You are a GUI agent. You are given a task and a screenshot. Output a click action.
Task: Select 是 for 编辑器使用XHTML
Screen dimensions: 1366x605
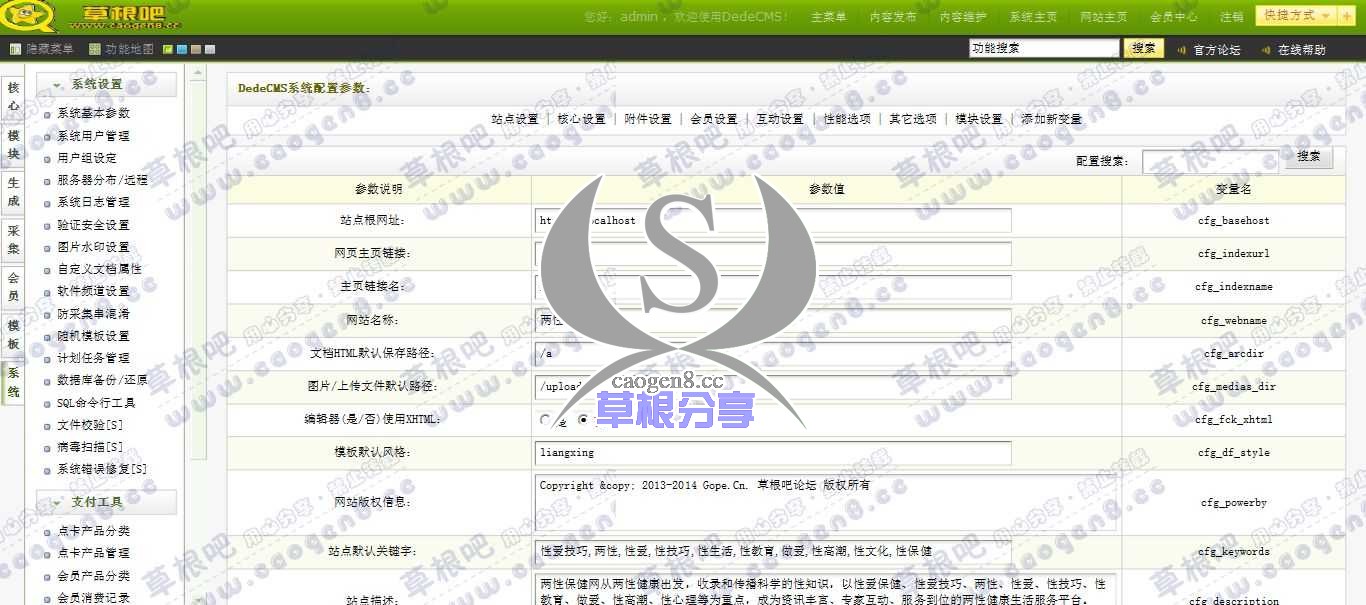pos(545,419)
